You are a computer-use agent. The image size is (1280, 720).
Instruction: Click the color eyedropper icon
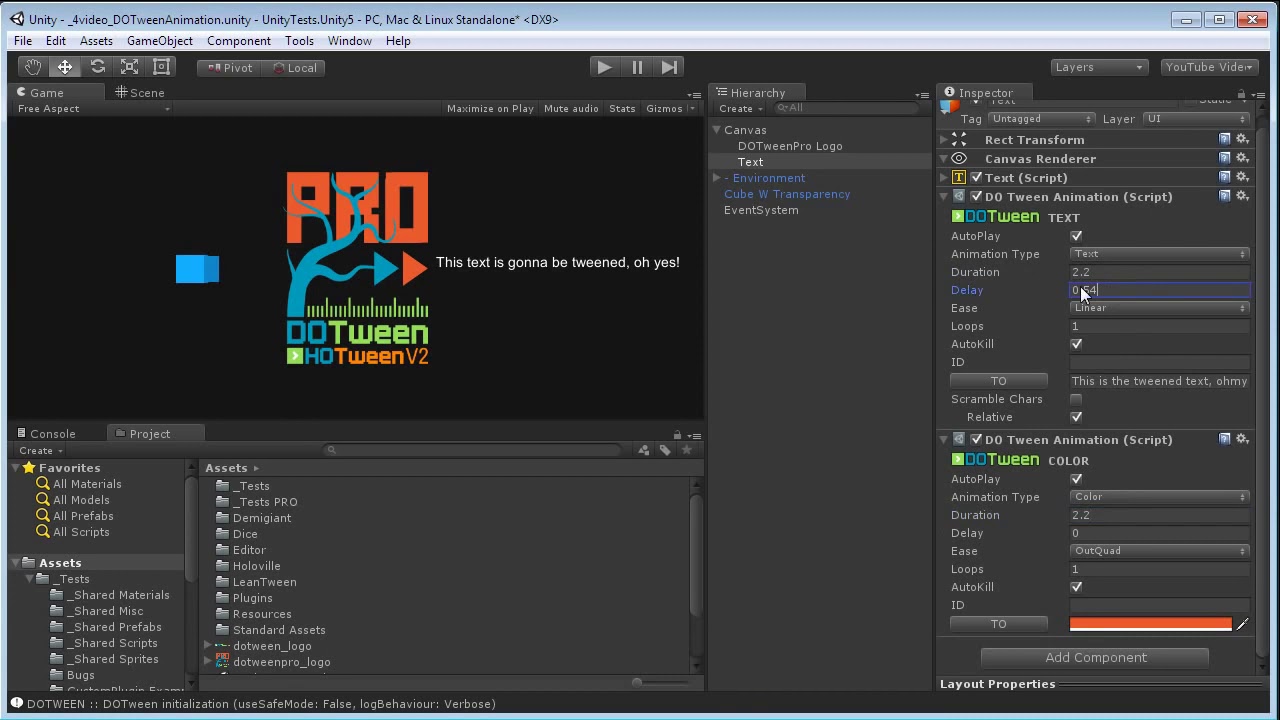point(1242,624)
